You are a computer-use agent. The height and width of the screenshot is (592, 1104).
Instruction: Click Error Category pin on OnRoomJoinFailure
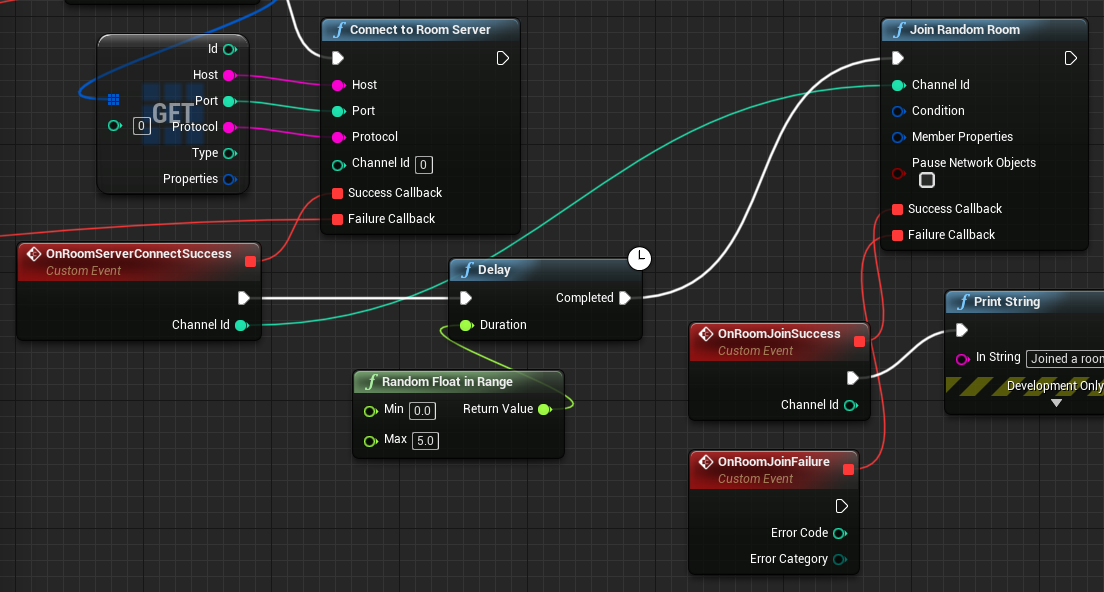[x=839, y=560]
